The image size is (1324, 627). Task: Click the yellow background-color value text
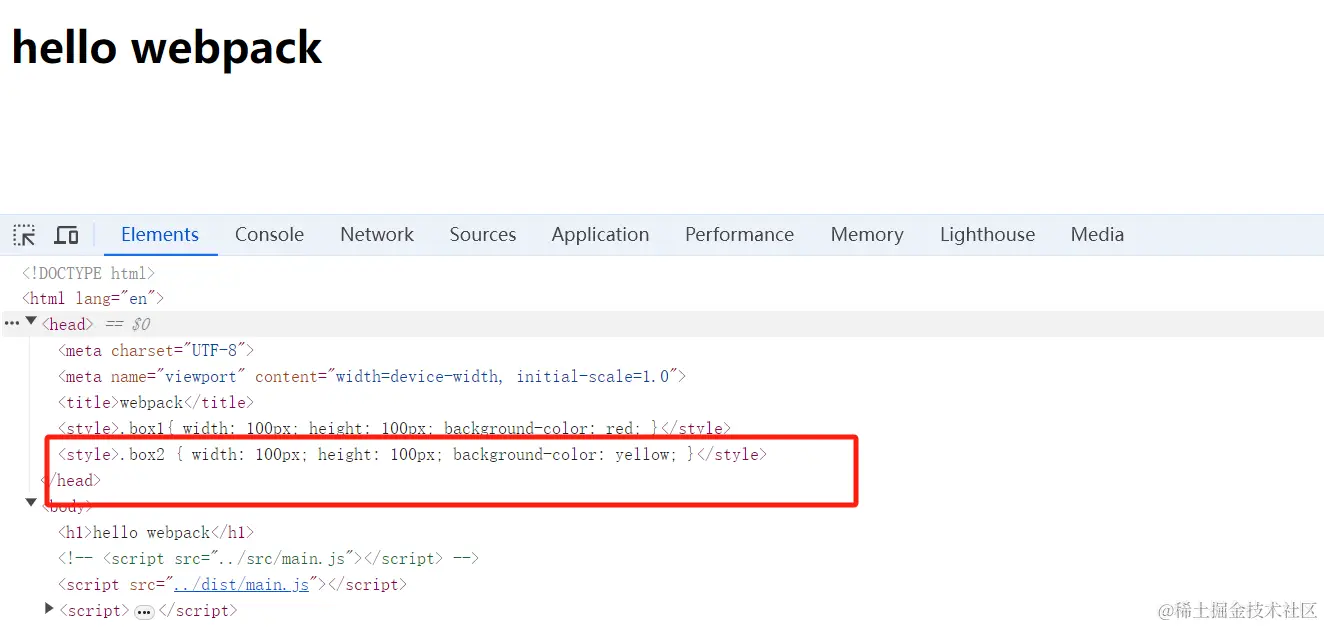click(642, 455)
